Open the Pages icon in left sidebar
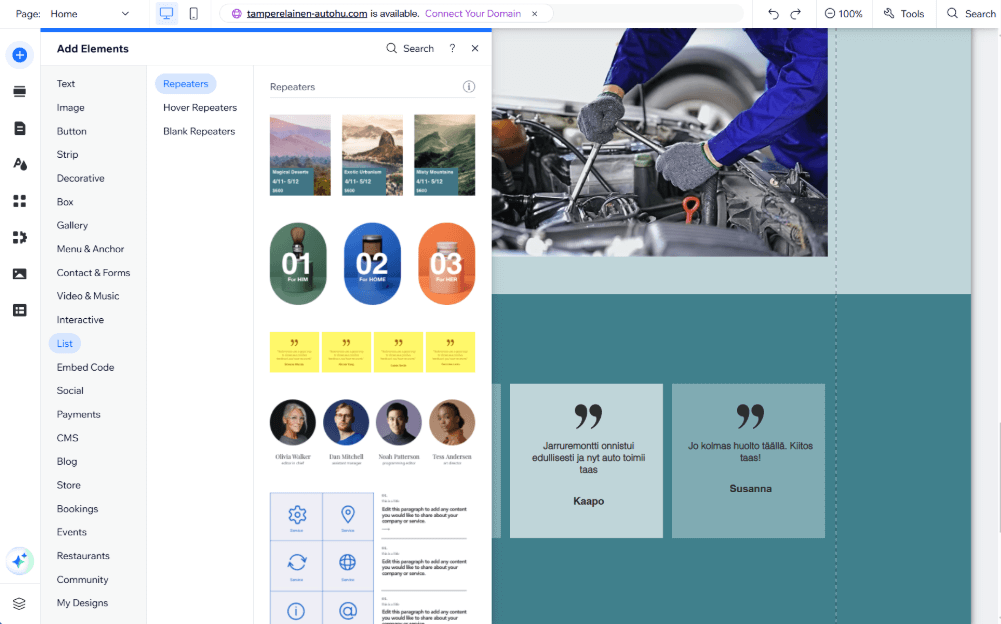The image size is (1001, 624). pyautogui.click(x=19, y=128)
